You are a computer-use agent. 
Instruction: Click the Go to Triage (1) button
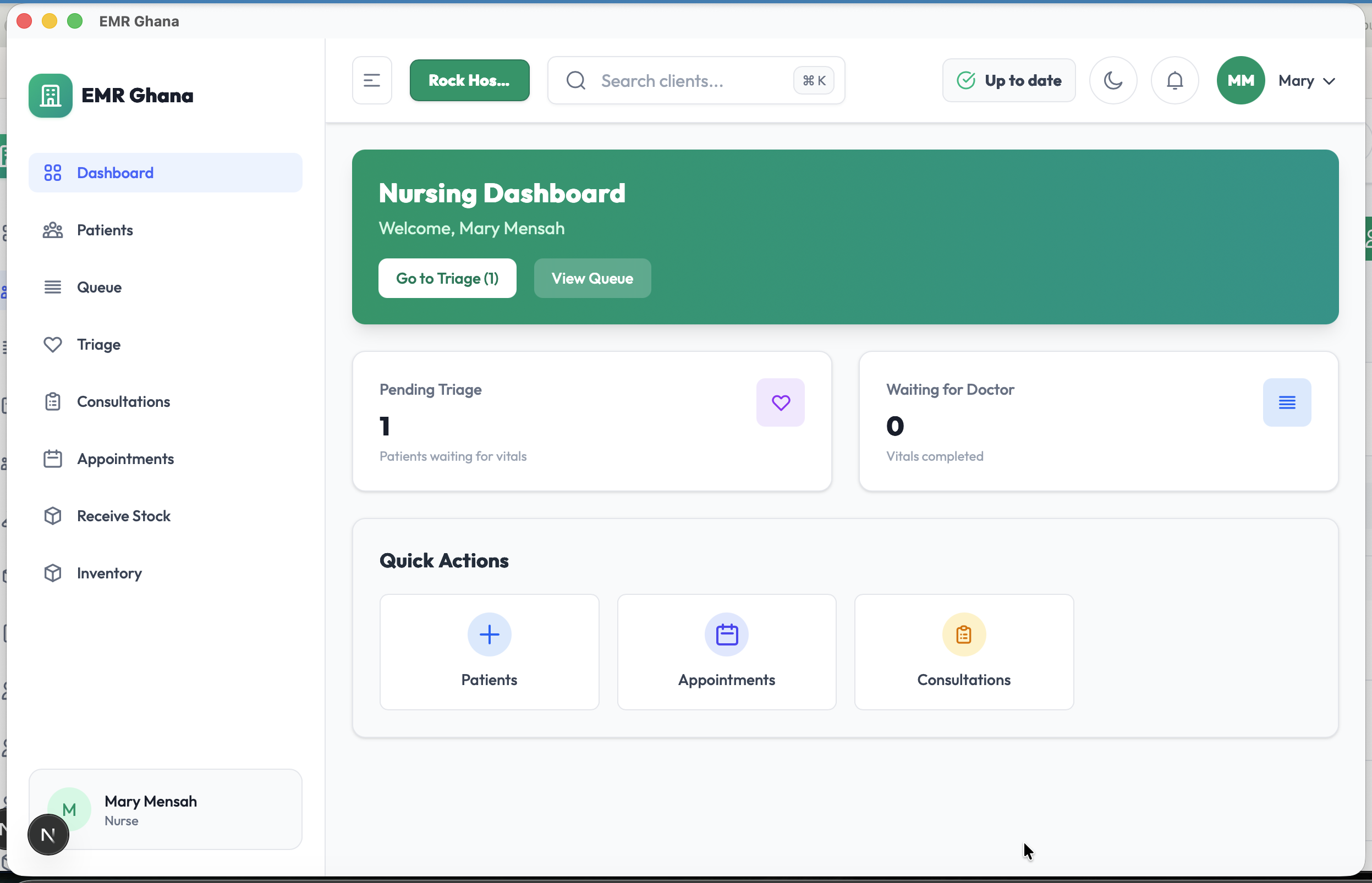click(x=447, y=278)
